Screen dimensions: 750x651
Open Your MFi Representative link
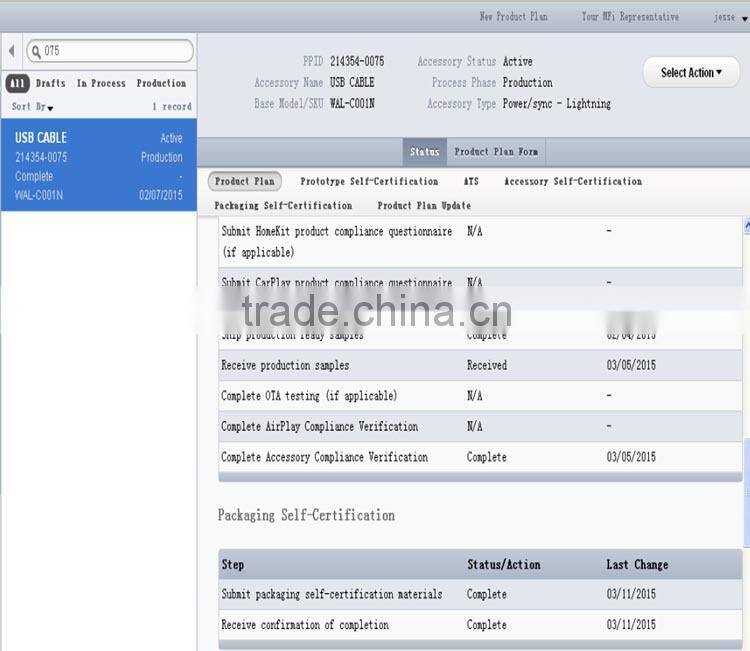630,17
